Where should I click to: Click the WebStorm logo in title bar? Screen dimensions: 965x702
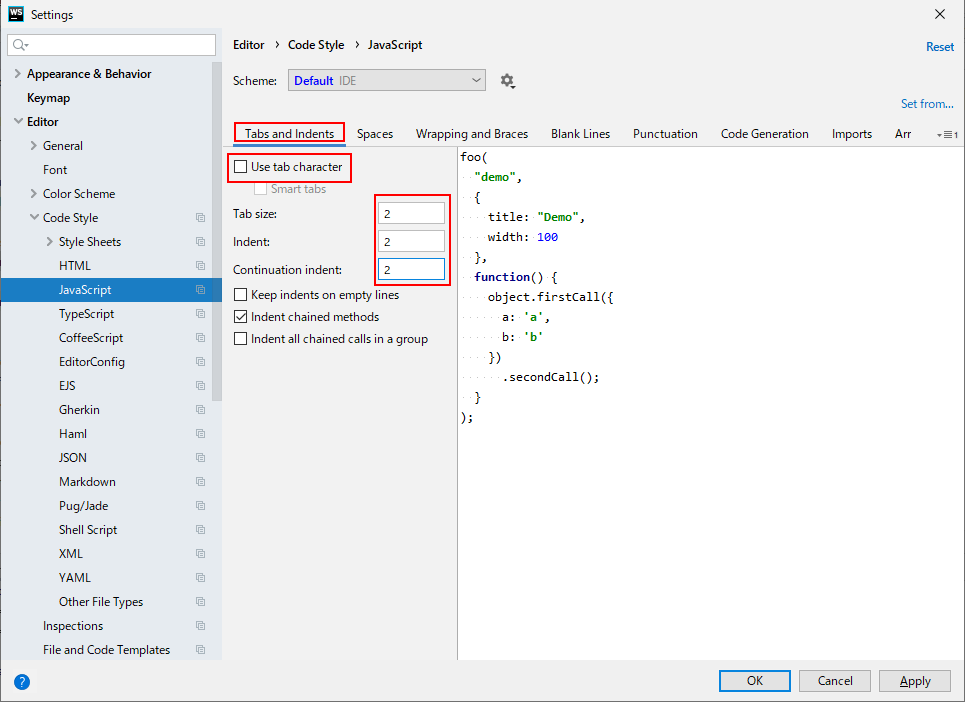16,14
